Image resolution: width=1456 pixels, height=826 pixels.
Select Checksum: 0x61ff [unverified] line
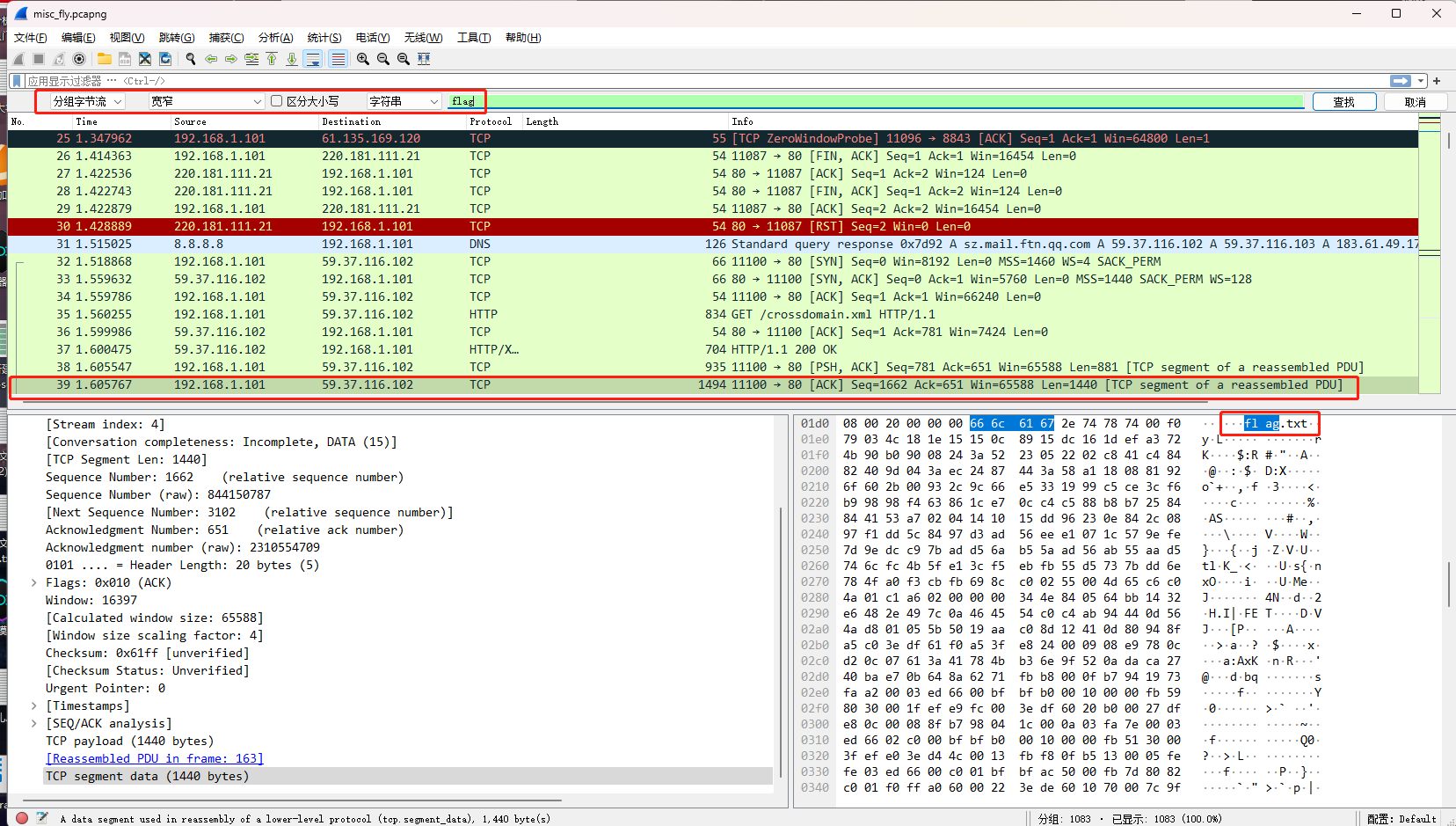[x=148, y=653]
